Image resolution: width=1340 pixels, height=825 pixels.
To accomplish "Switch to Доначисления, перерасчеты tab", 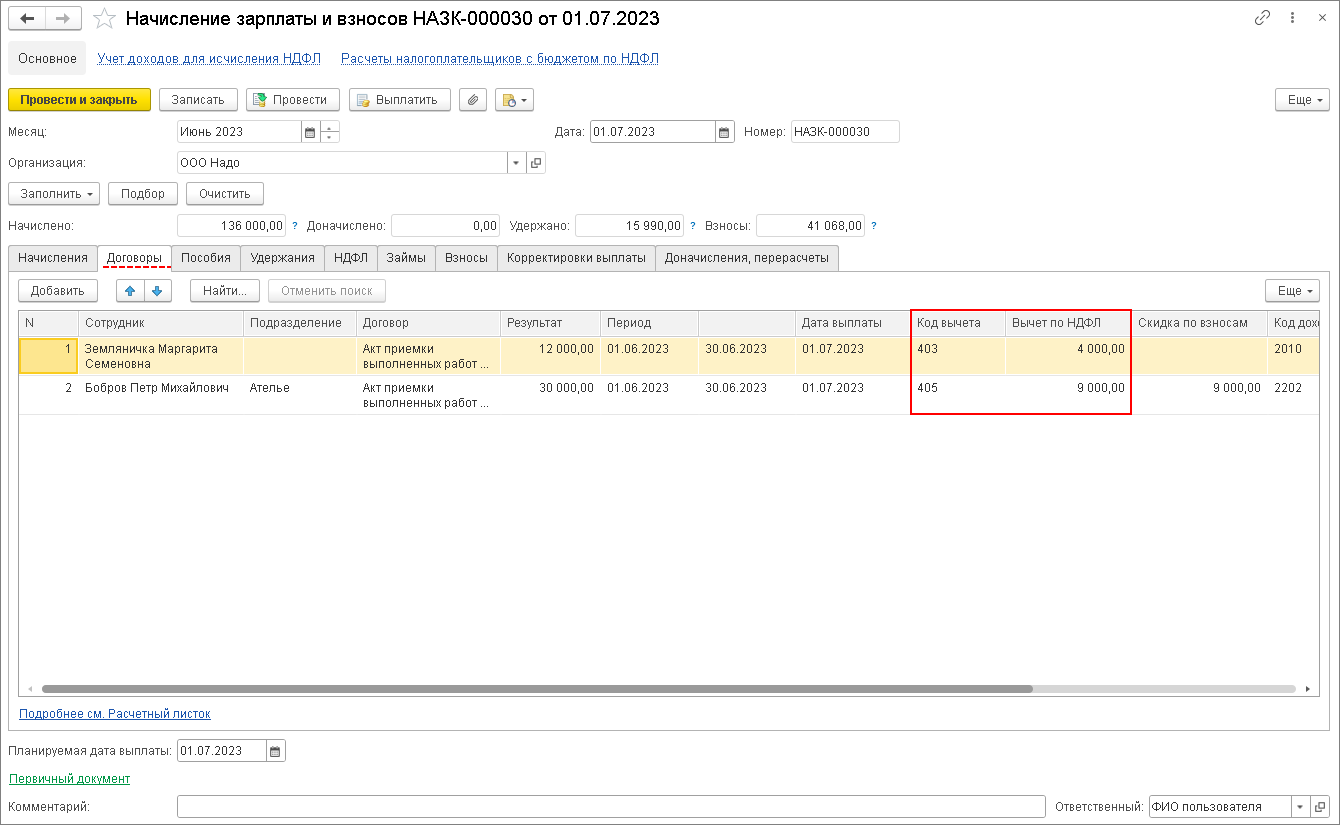I will tap(747, 258).
